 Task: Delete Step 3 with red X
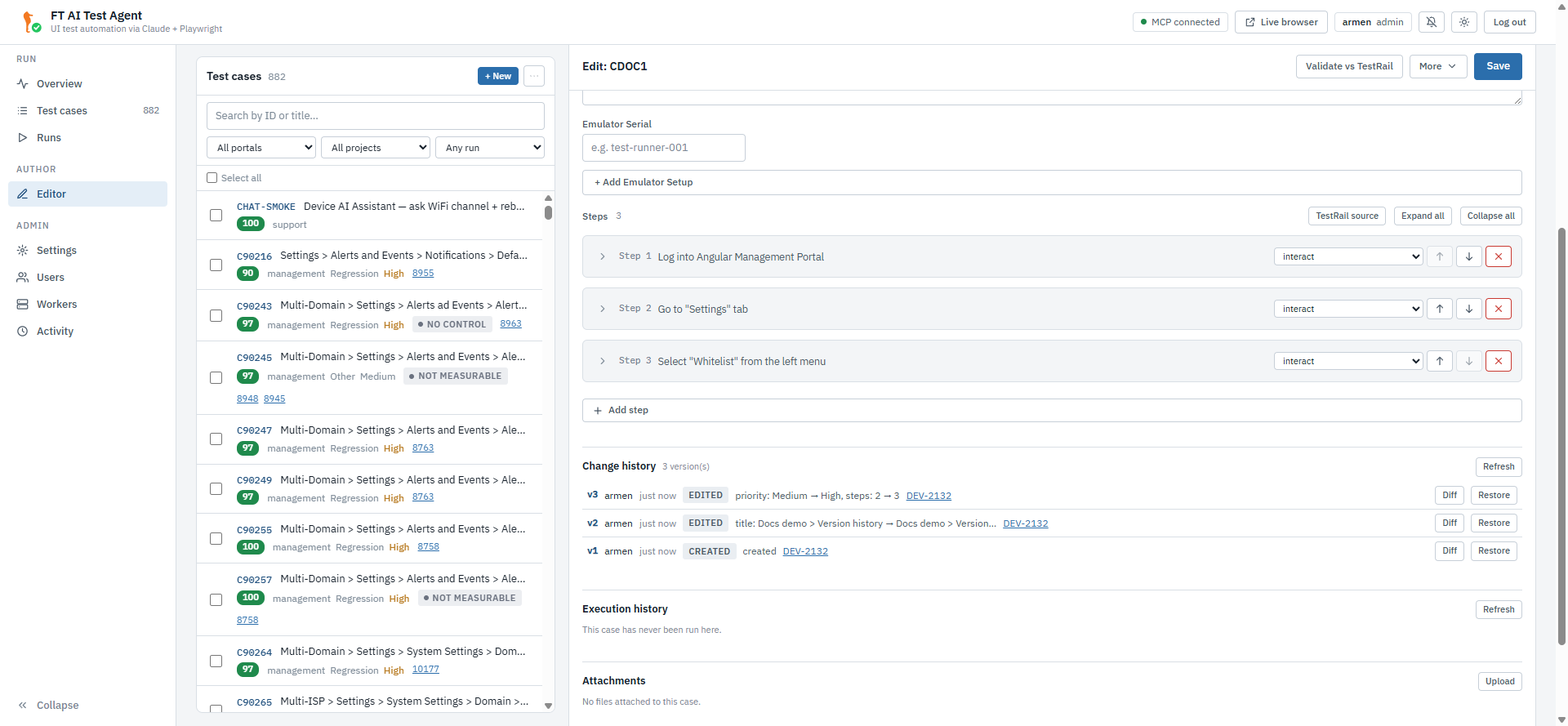[1498, 361]
